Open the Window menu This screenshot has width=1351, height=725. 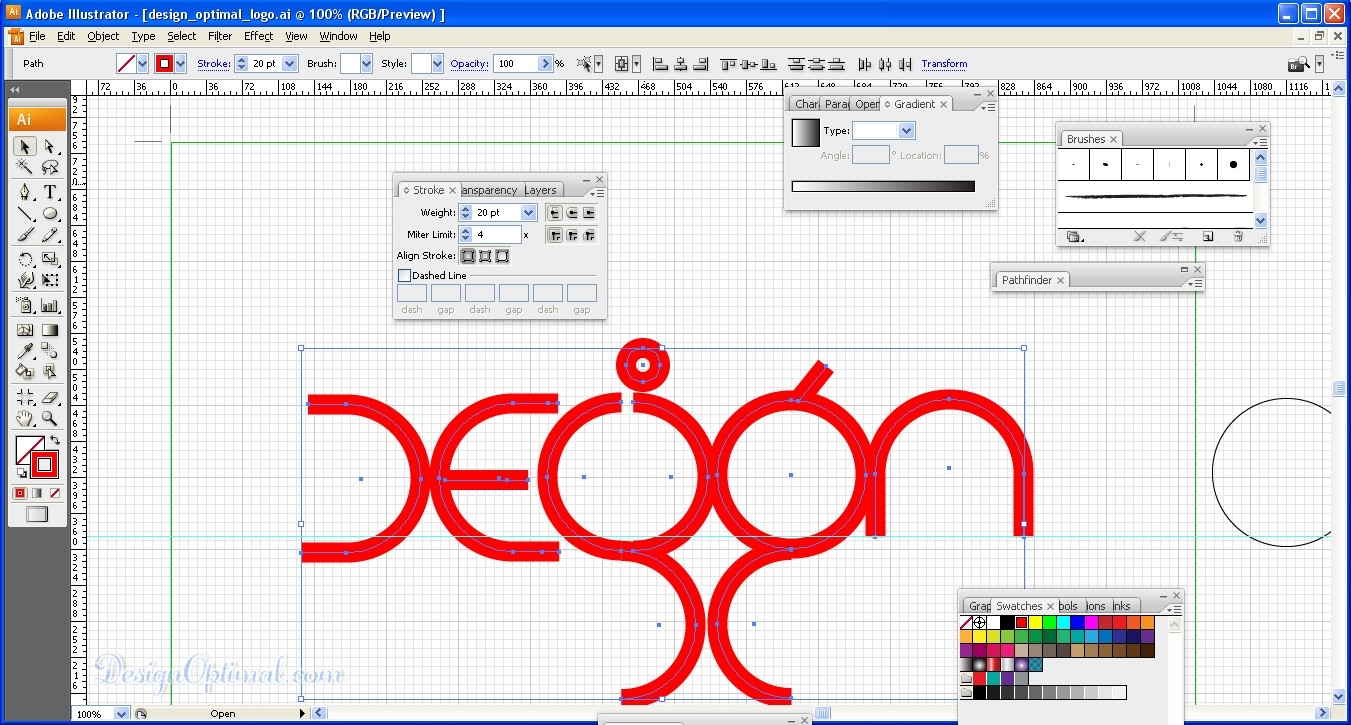pyautogui.click(x=338, y=36)
